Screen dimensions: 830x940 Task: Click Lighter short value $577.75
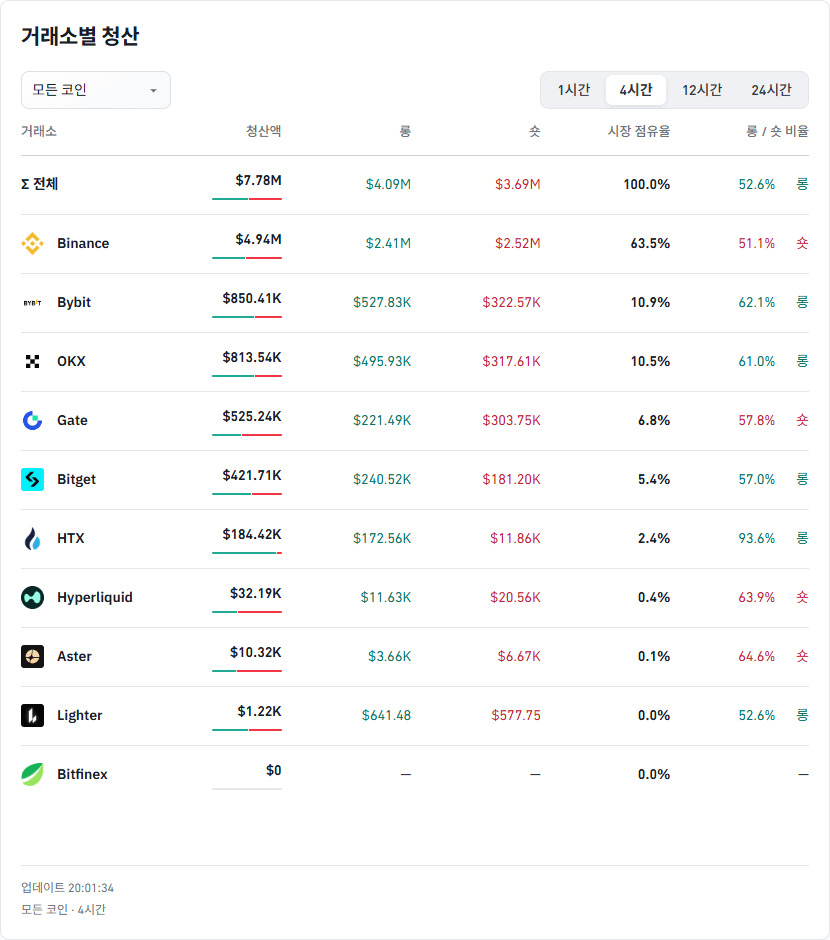(516, 715)
